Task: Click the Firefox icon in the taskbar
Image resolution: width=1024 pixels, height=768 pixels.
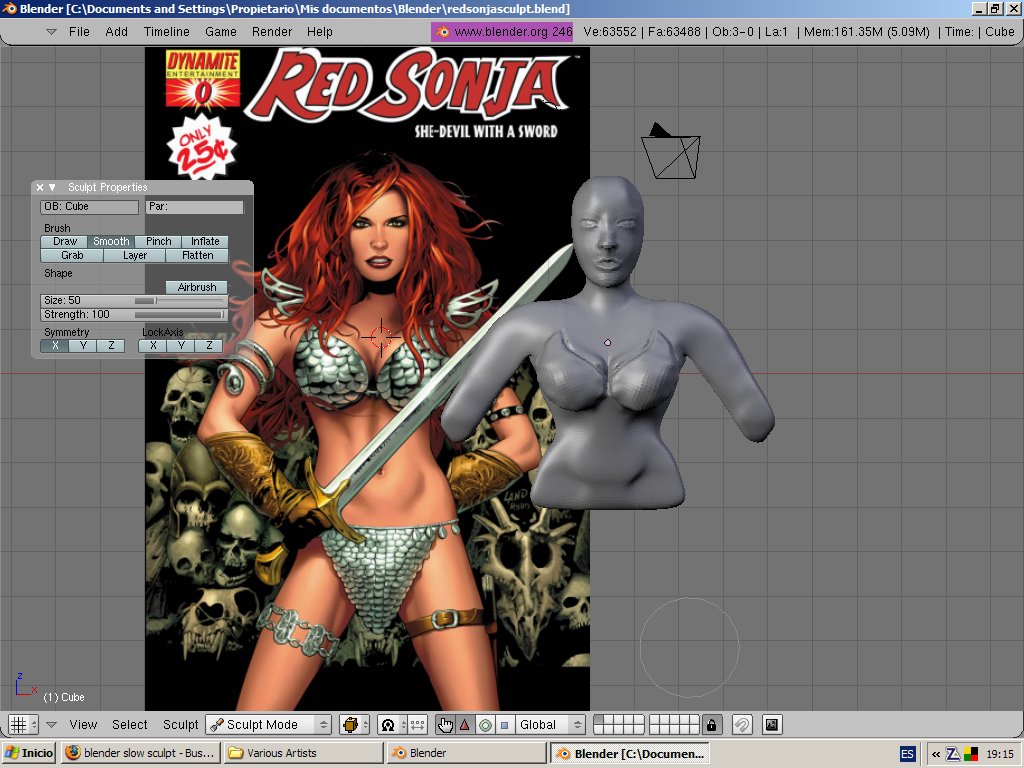Action: pos(72,753)
